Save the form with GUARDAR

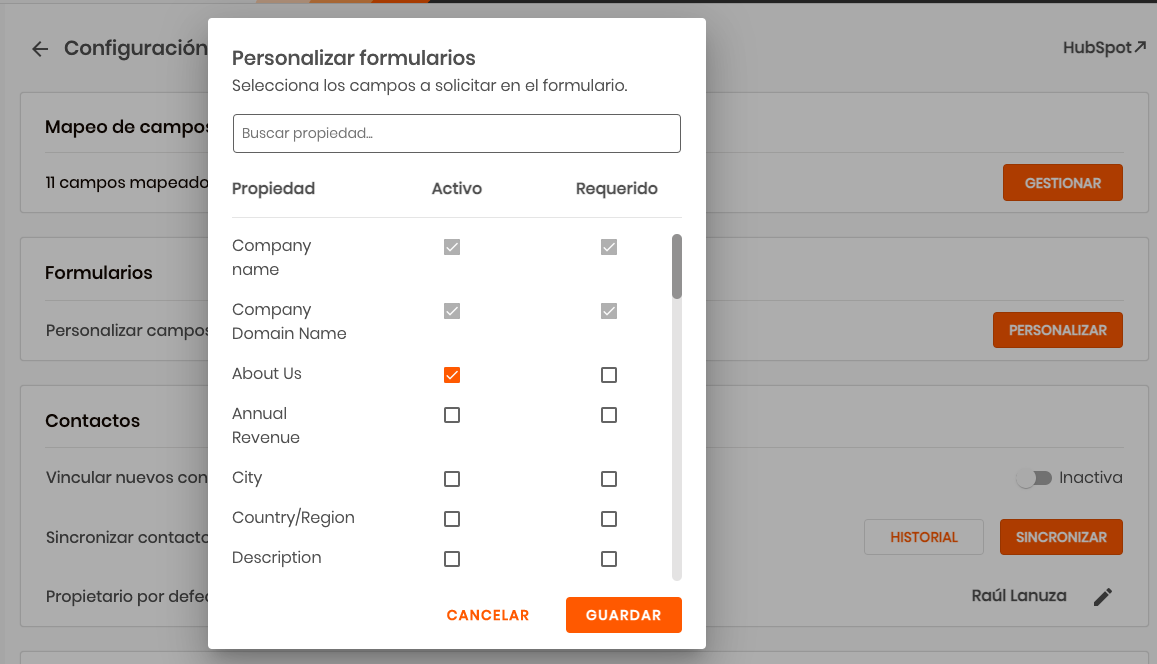tap(624, 615)
